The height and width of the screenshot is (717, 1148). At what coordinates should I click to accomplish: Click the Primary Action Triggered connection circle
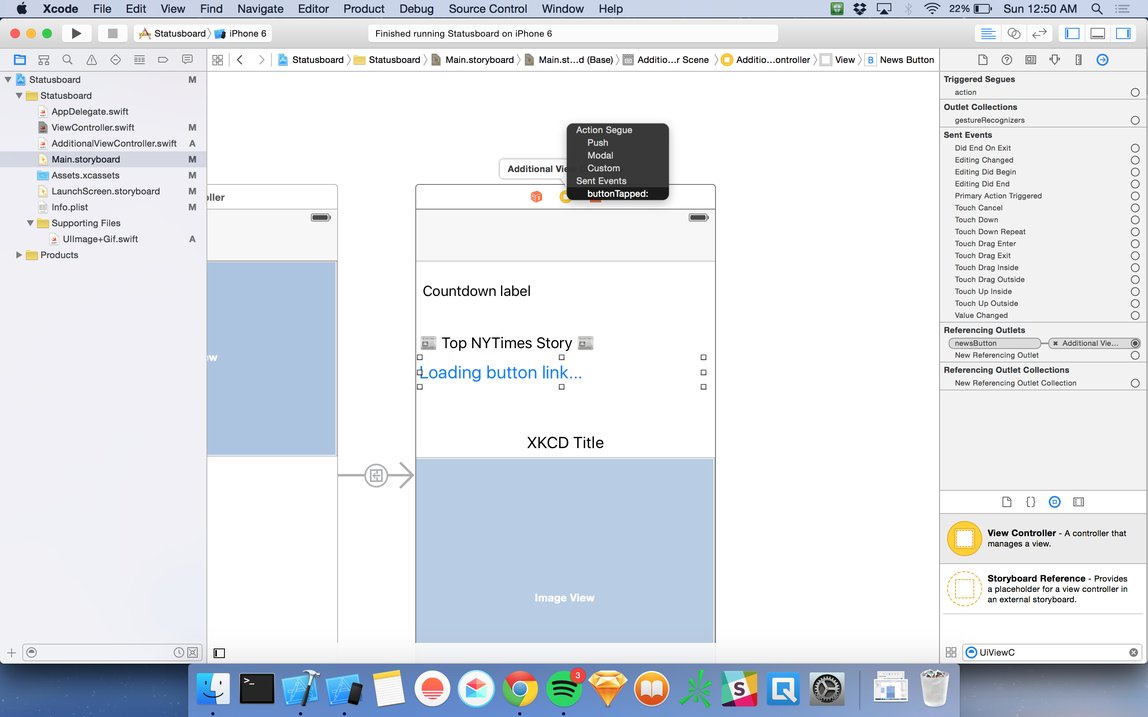point(1135,196)
